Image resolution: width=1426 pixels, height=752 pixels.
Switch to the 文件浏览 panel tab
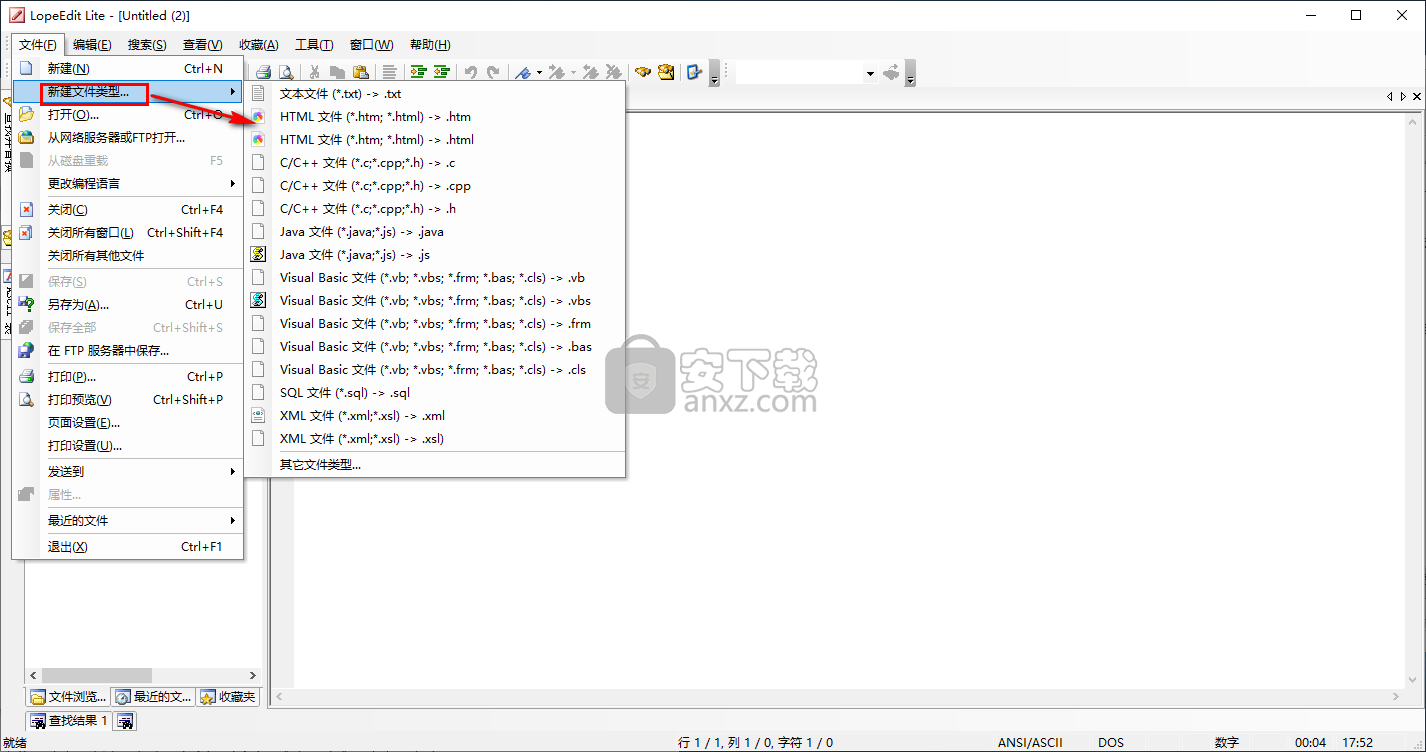point(67,697)
